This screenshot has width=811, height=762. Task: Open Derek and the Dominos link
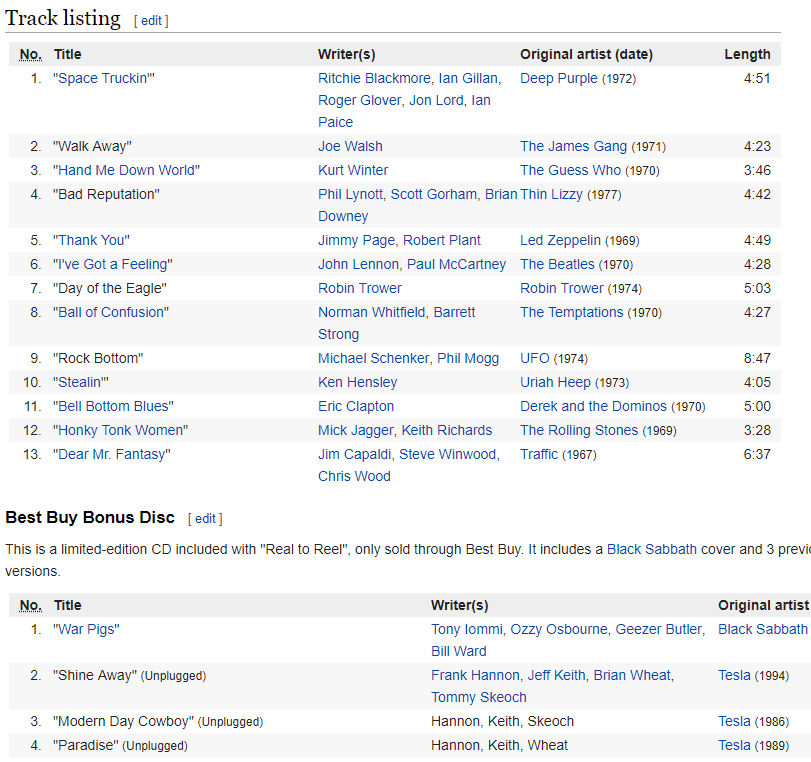coord(593,406)
